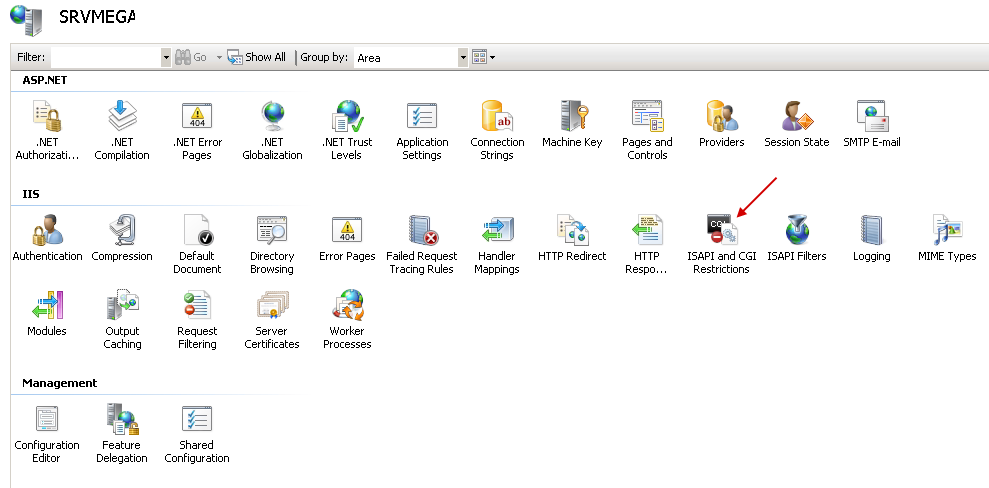The height and width of the screenshot is (488, 989).
Task: Click the IIS group header
Action: [31, 194]
